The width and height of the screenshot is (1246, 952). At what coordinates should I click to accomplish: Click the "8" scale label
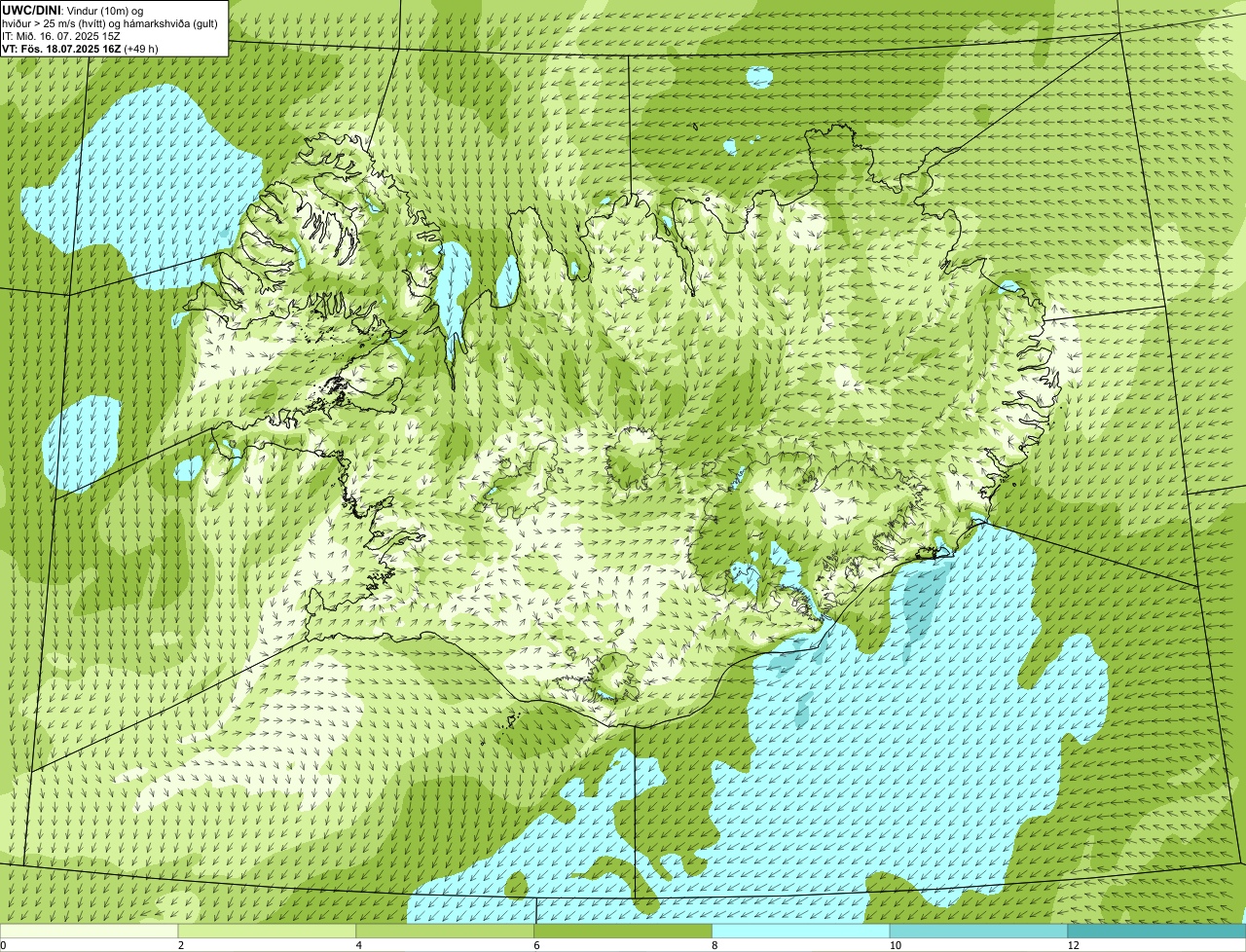(x=715, y=945)
